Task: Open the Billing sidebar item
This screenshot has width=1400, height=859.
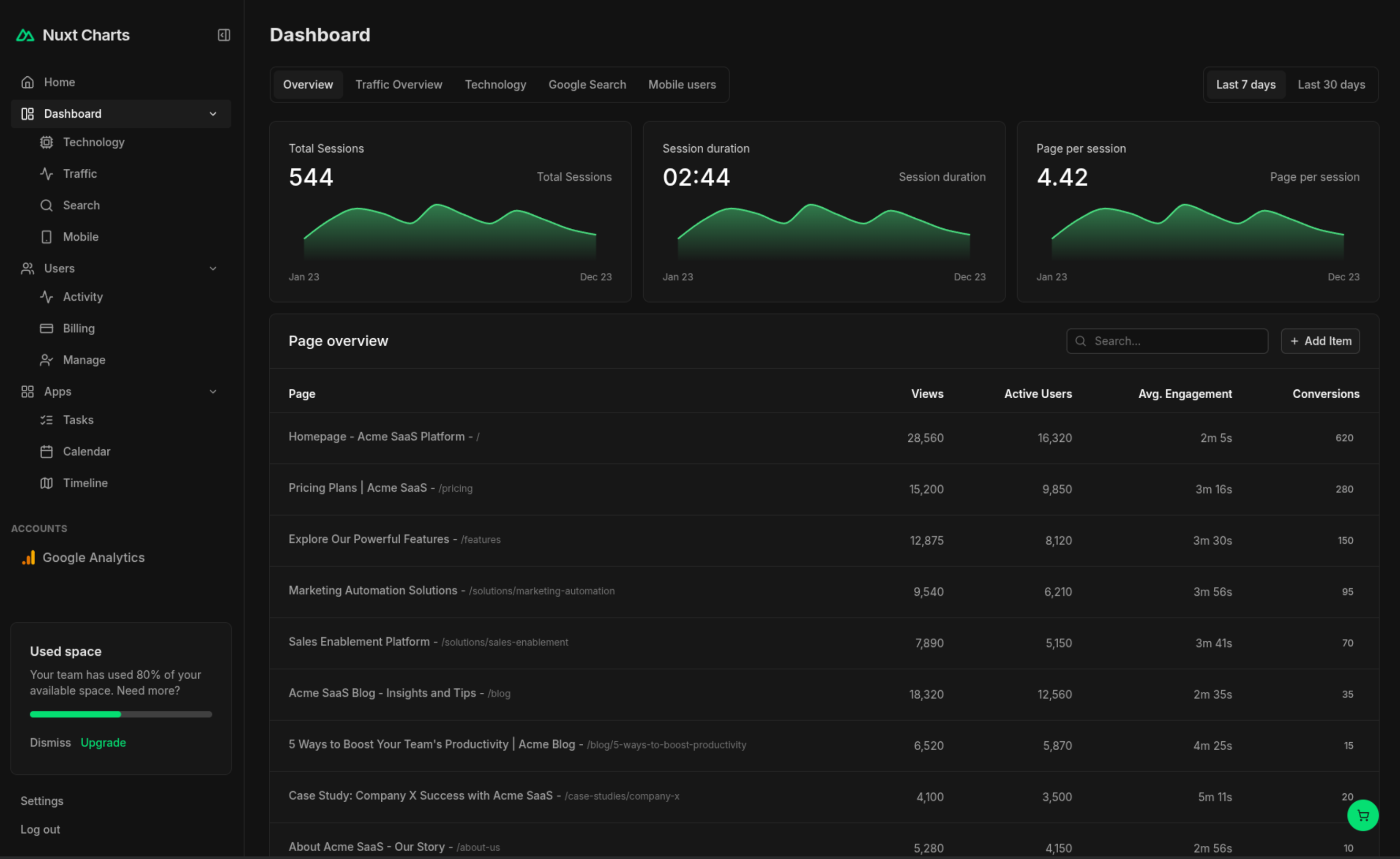Action: 79,328
